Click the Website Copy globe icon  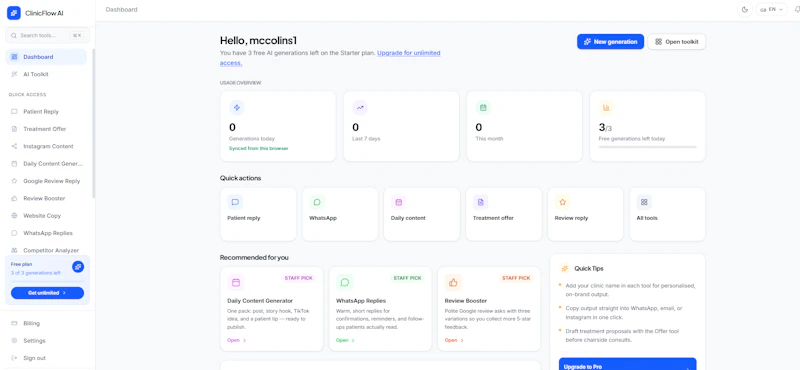tap(14, 215)
